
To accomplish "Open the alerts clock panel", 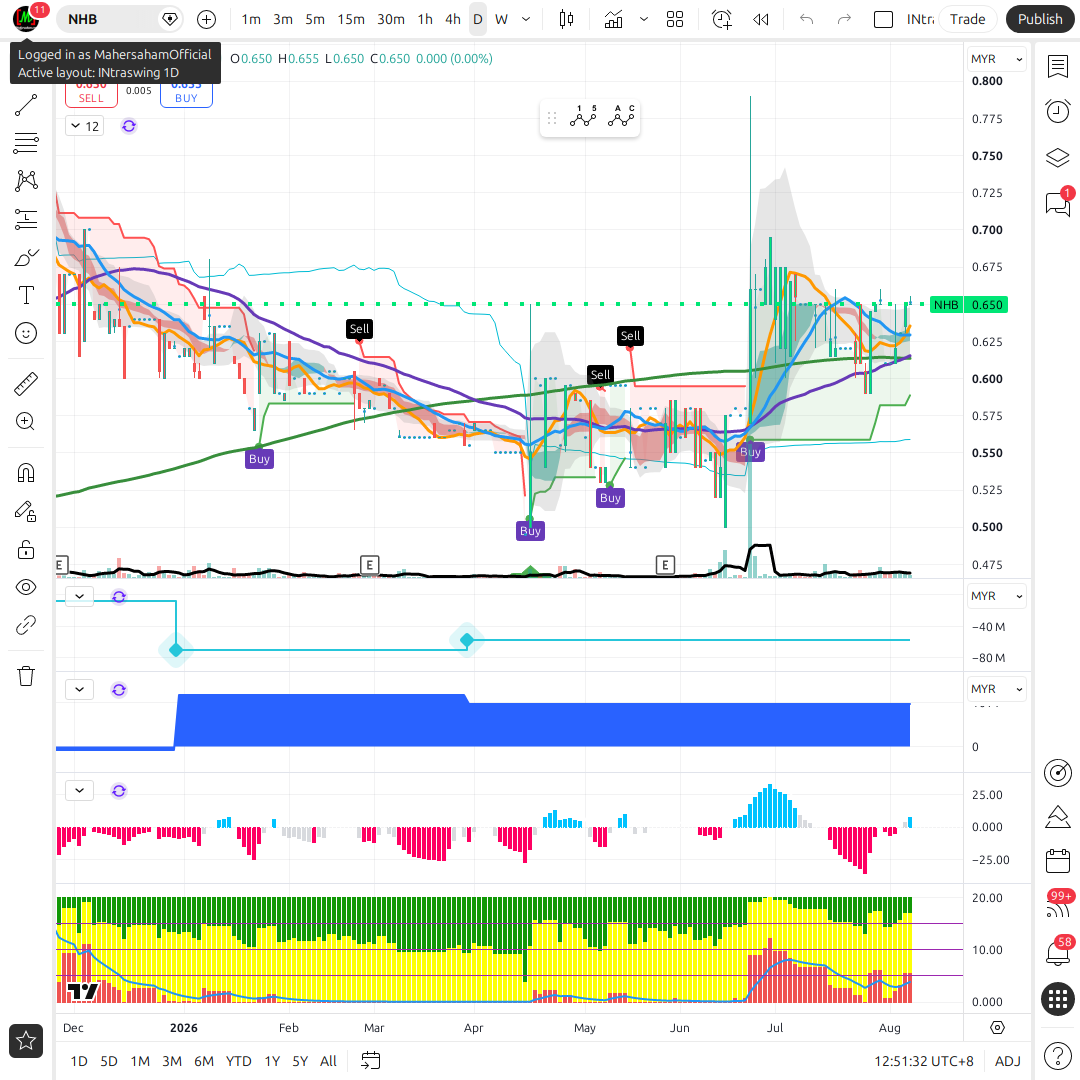I will (x=1057, y=112).
